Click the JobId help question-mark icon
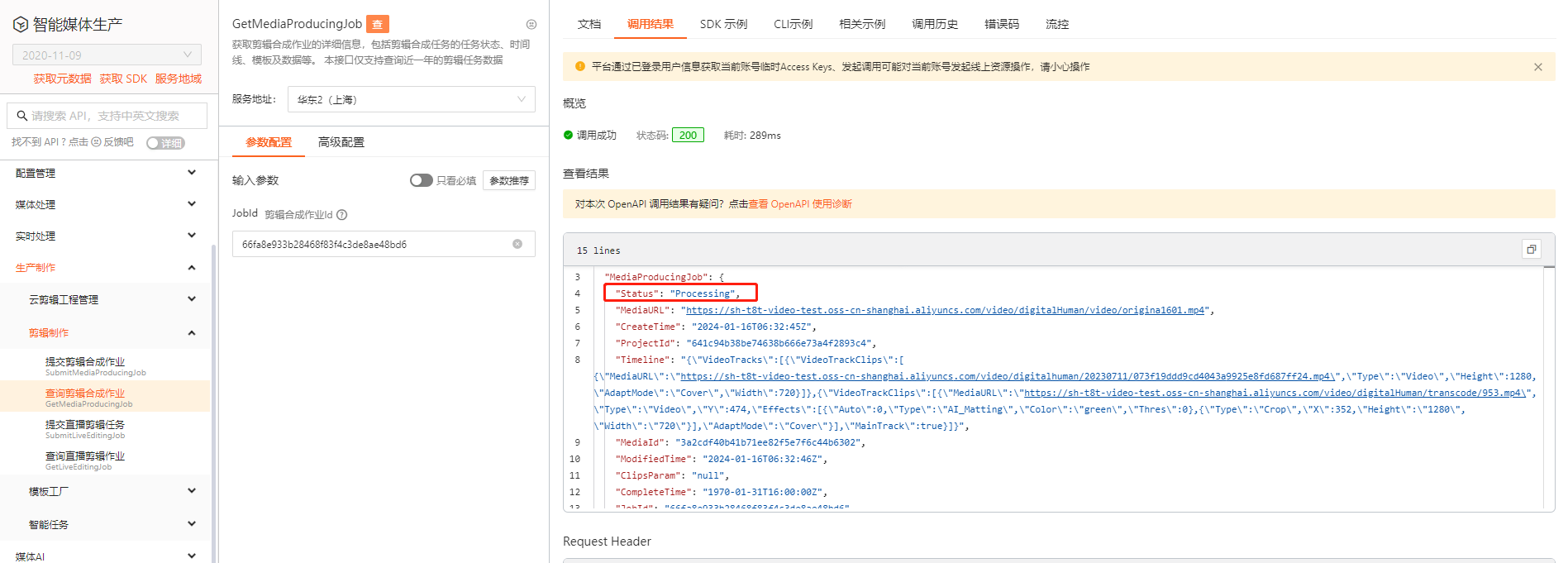 point(342,215)
